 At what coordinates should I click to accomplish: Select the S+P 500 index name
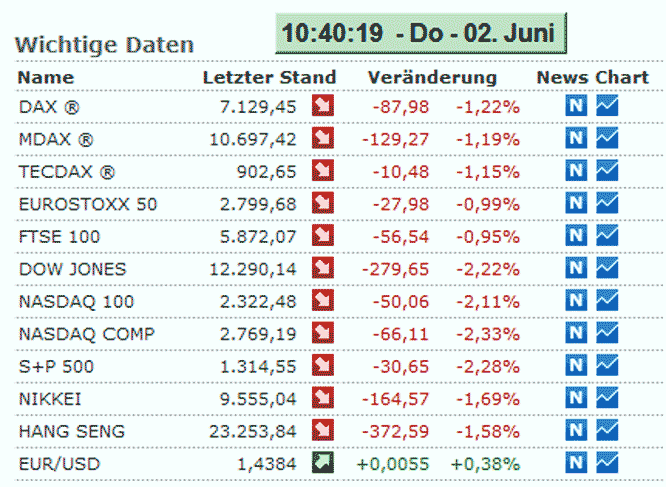pyautogui.click(x=56, y=367)
